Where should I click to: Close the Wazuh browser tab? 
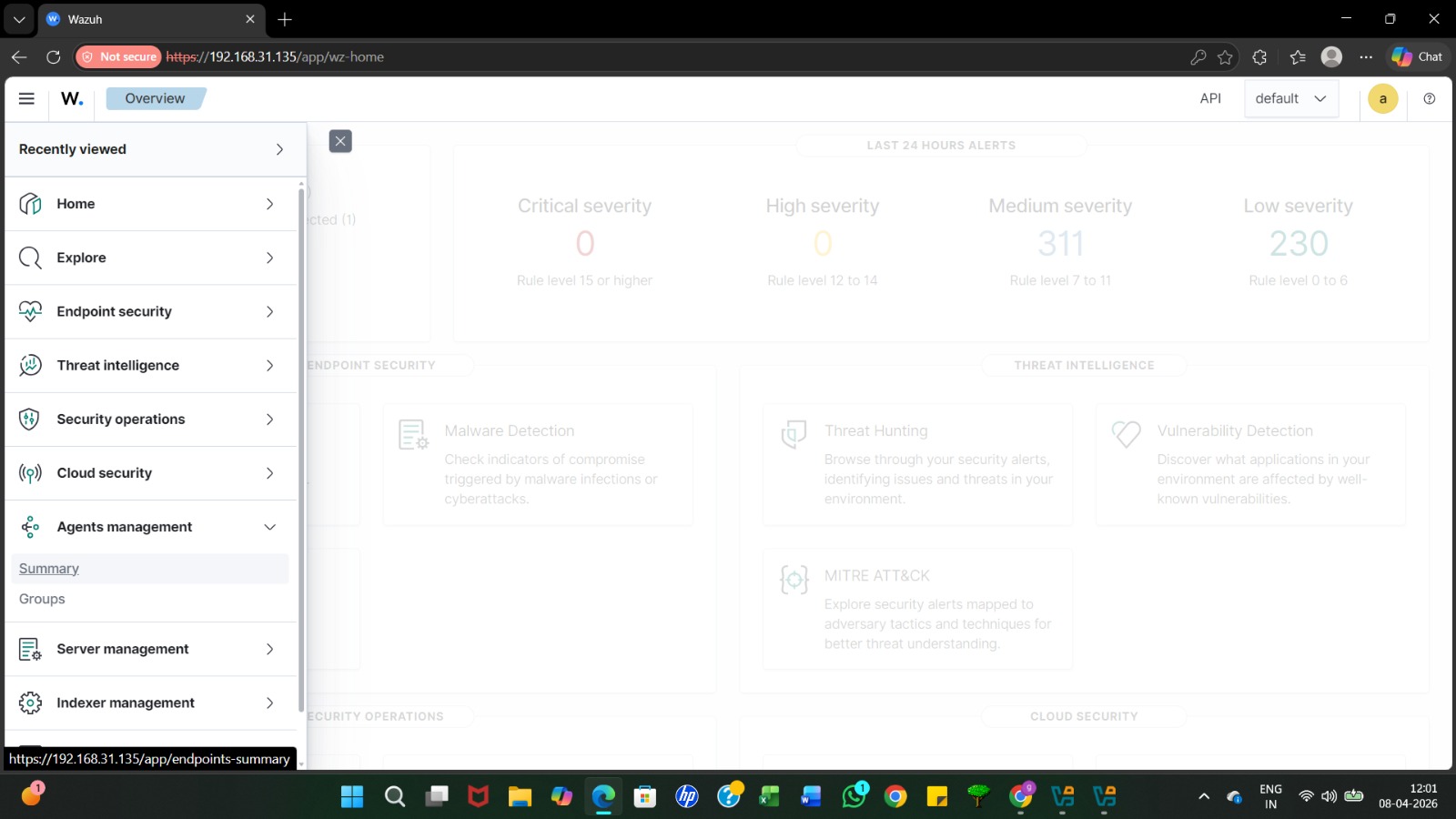click(250, 19)
